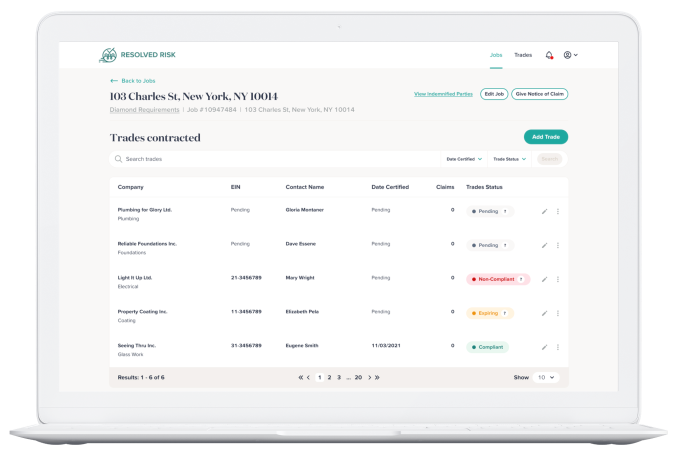Switch to the Trades tab
Image resolution: width=680 pixels, height=464 pixels.
523,55
